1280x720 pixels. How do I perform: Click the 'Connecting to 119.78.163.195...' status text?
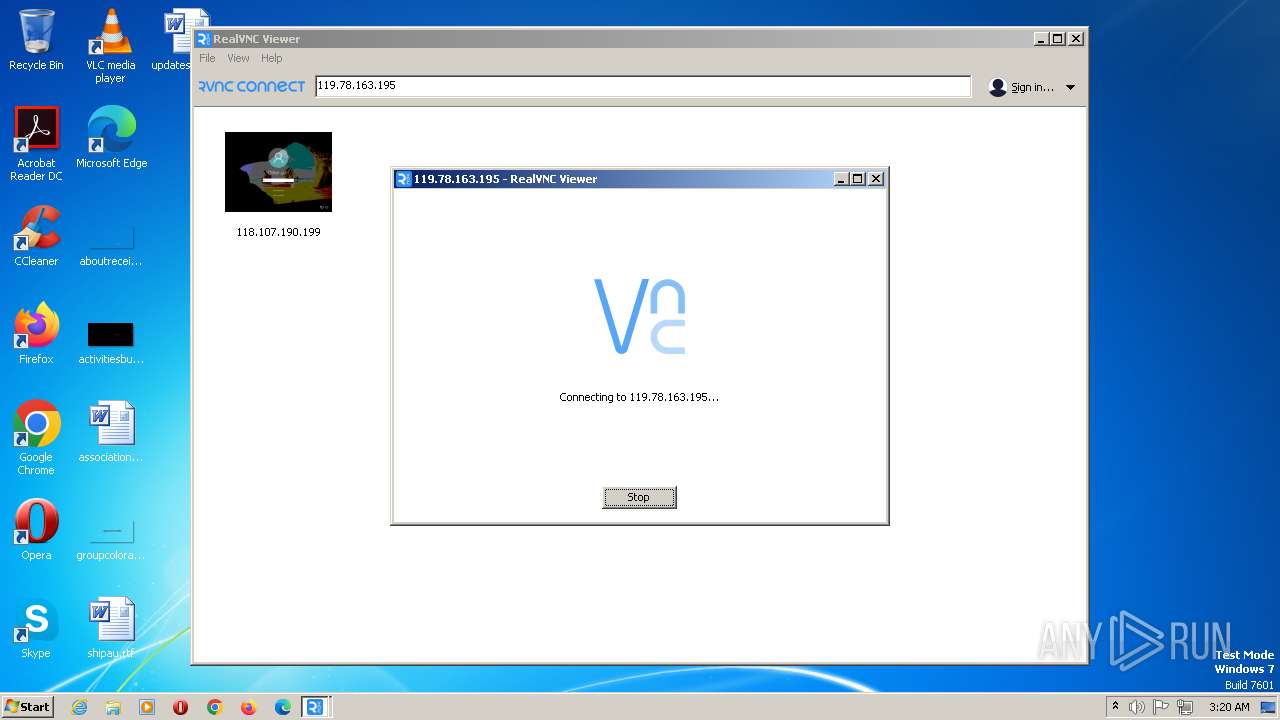pos(639,397)
